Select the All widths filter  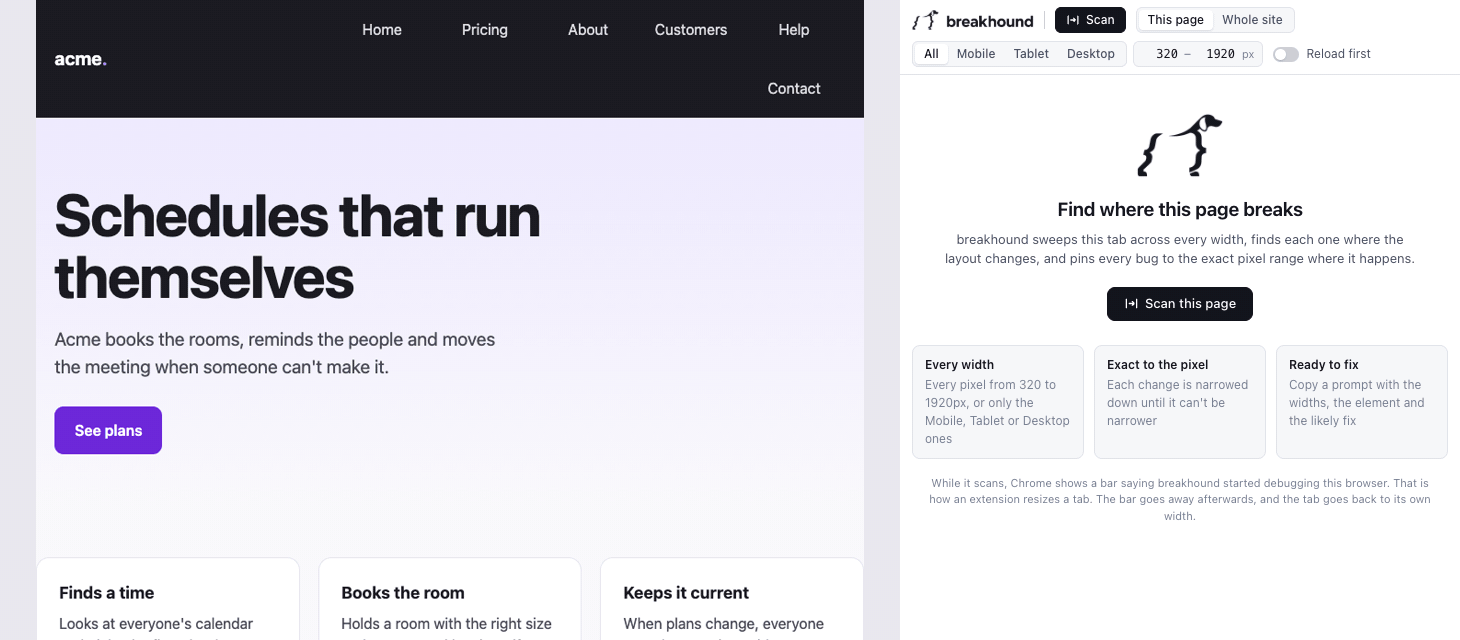(x=931, y=54)
